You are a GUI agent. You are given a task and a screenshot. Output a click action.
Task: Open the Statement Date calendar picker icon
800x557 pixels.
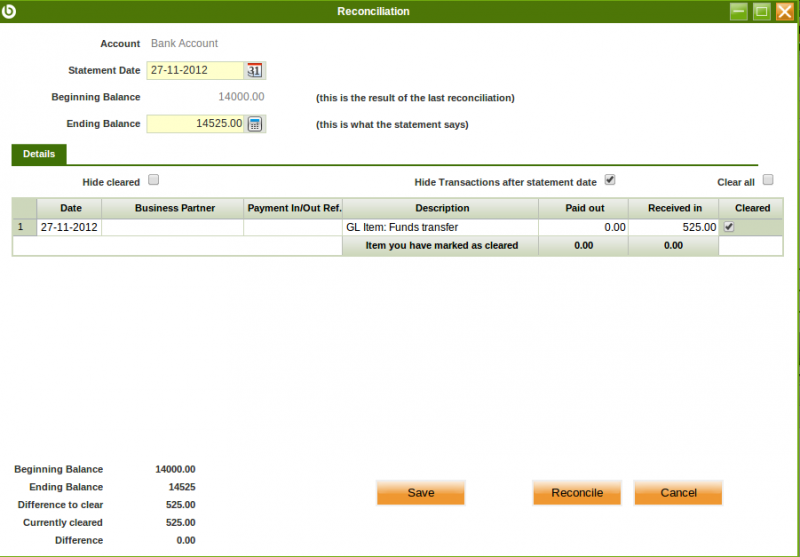pyautogui.click(x=255, y=70)
